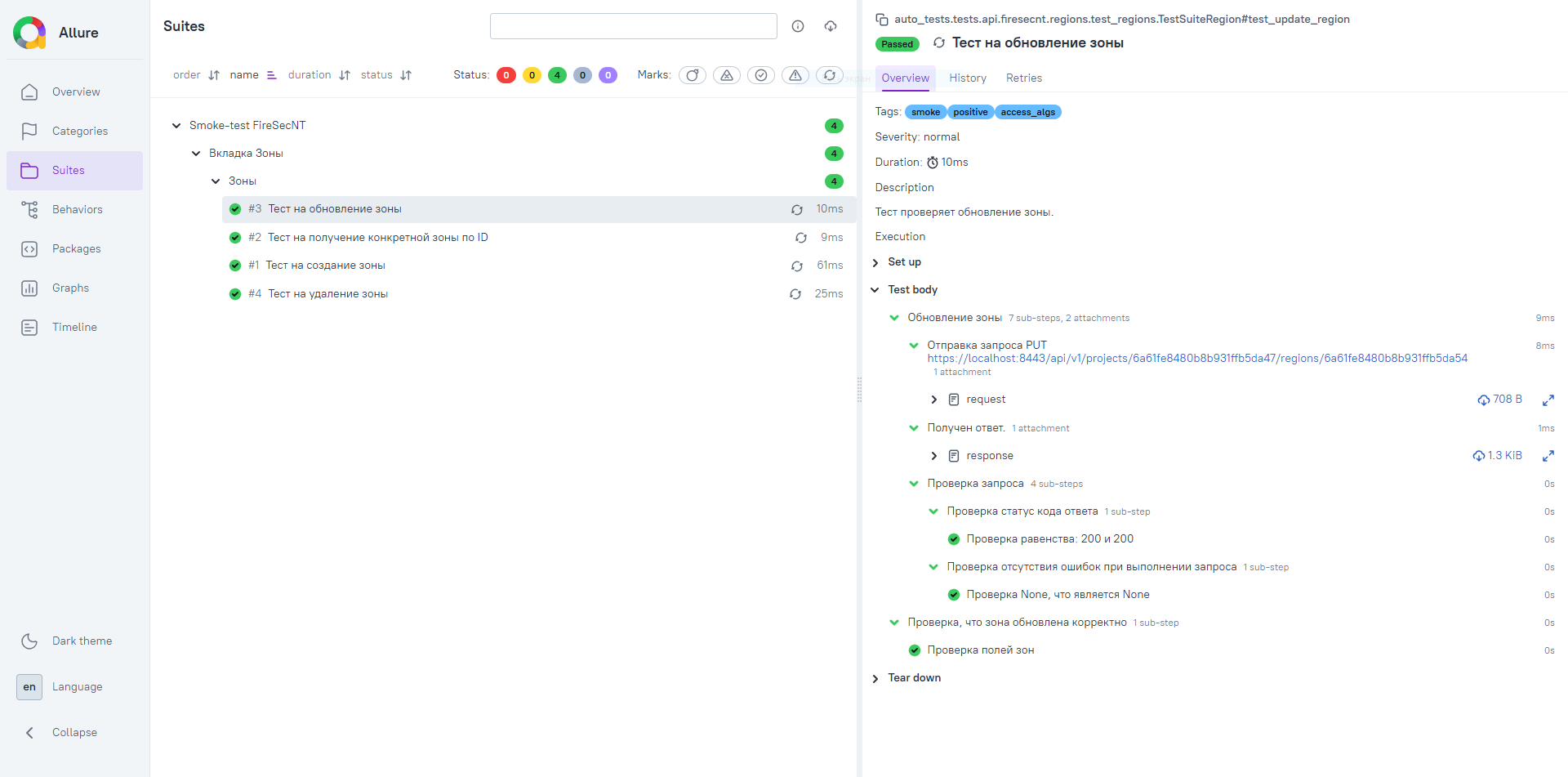Select Suites in the sidebar
The width and height of the screenshot is (1568, 777).
pos(74,171)
